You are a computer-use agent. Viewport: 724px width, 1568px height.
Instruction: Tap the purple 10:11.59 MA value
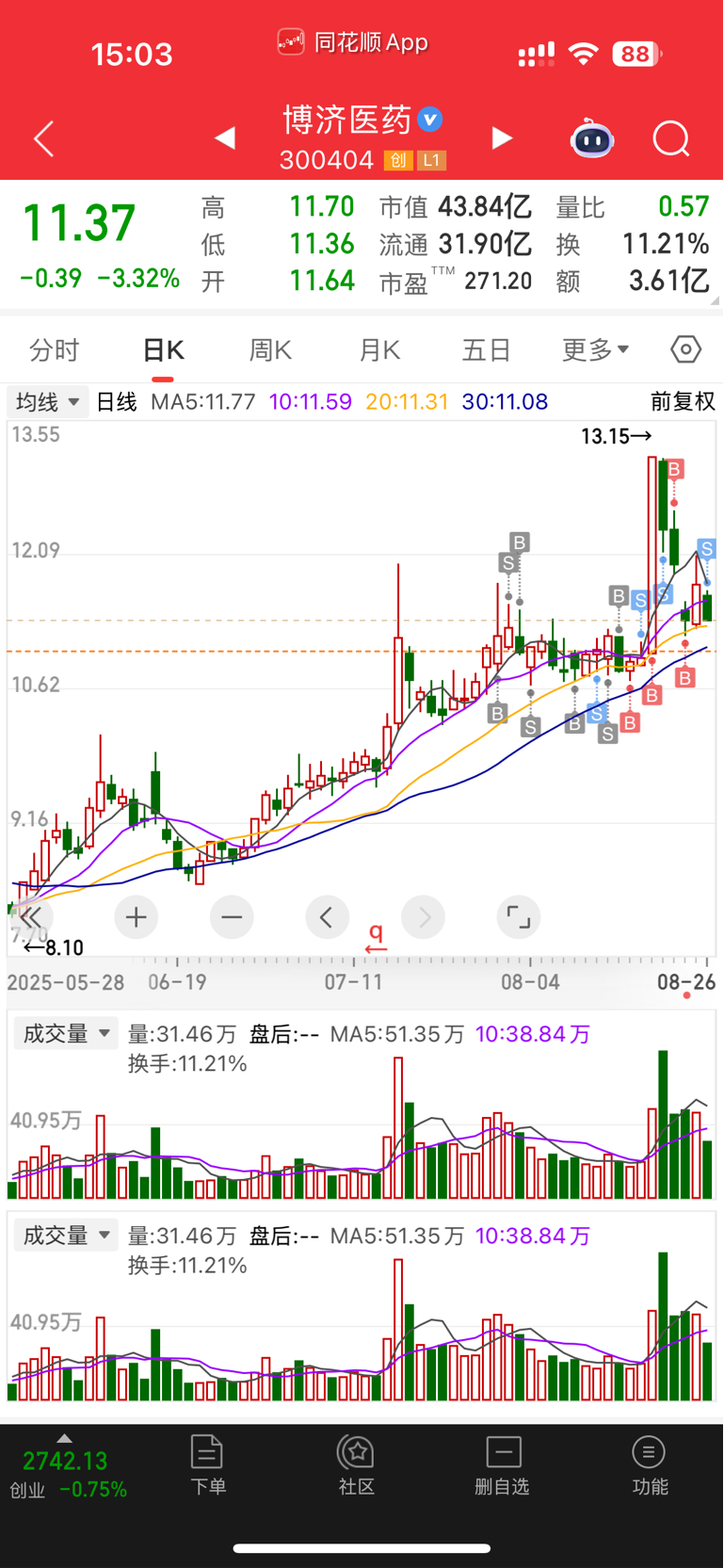(x=311, y=402)
